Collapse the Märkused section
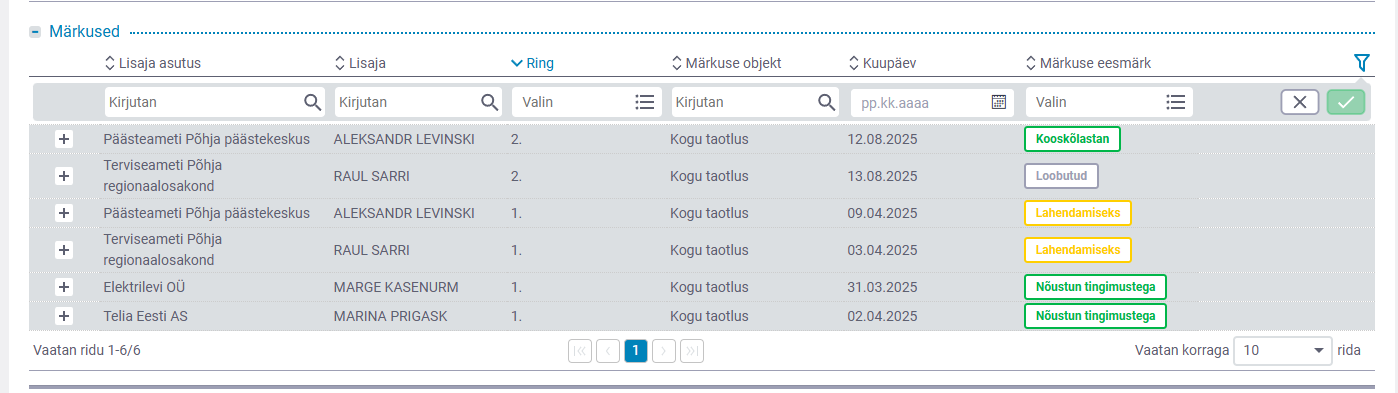 tap(35, 32)
